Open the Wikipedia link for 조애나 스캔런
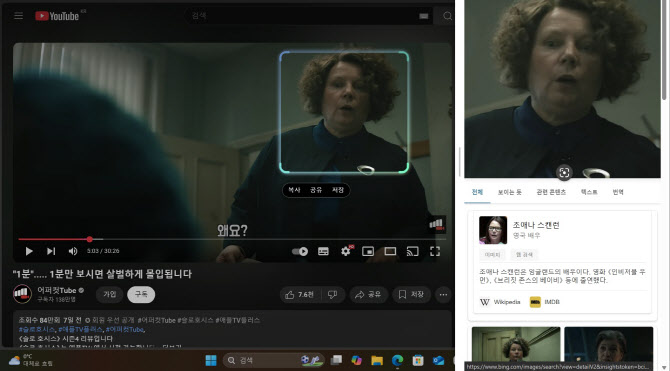Viewport: 670px width, 371px height. pos(500,302)
